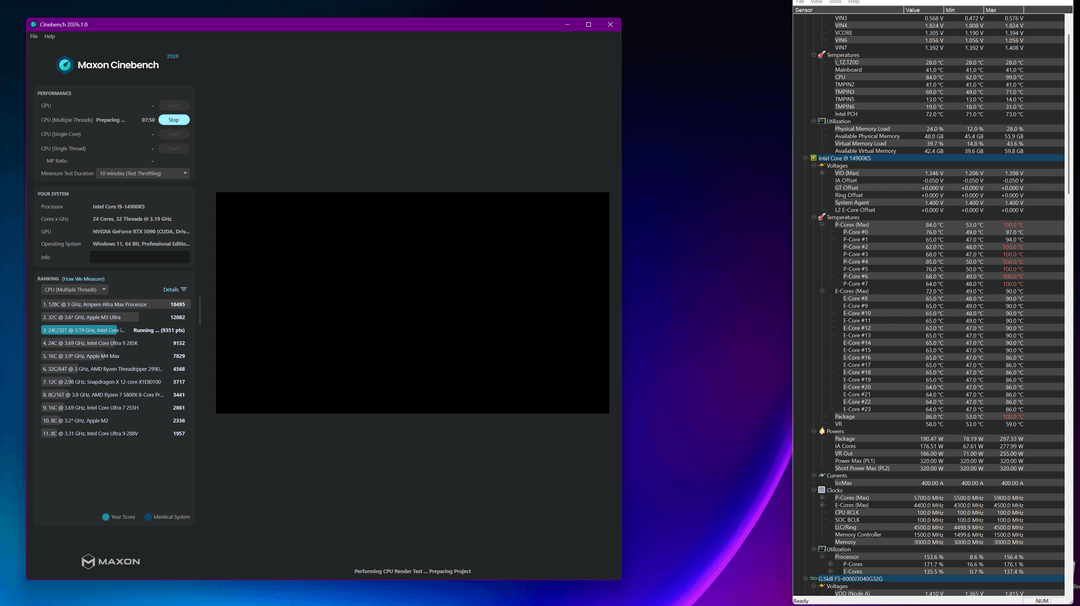Click the G.Skill memory module icon
This screenshot has width=1080, height=606.
813,578
